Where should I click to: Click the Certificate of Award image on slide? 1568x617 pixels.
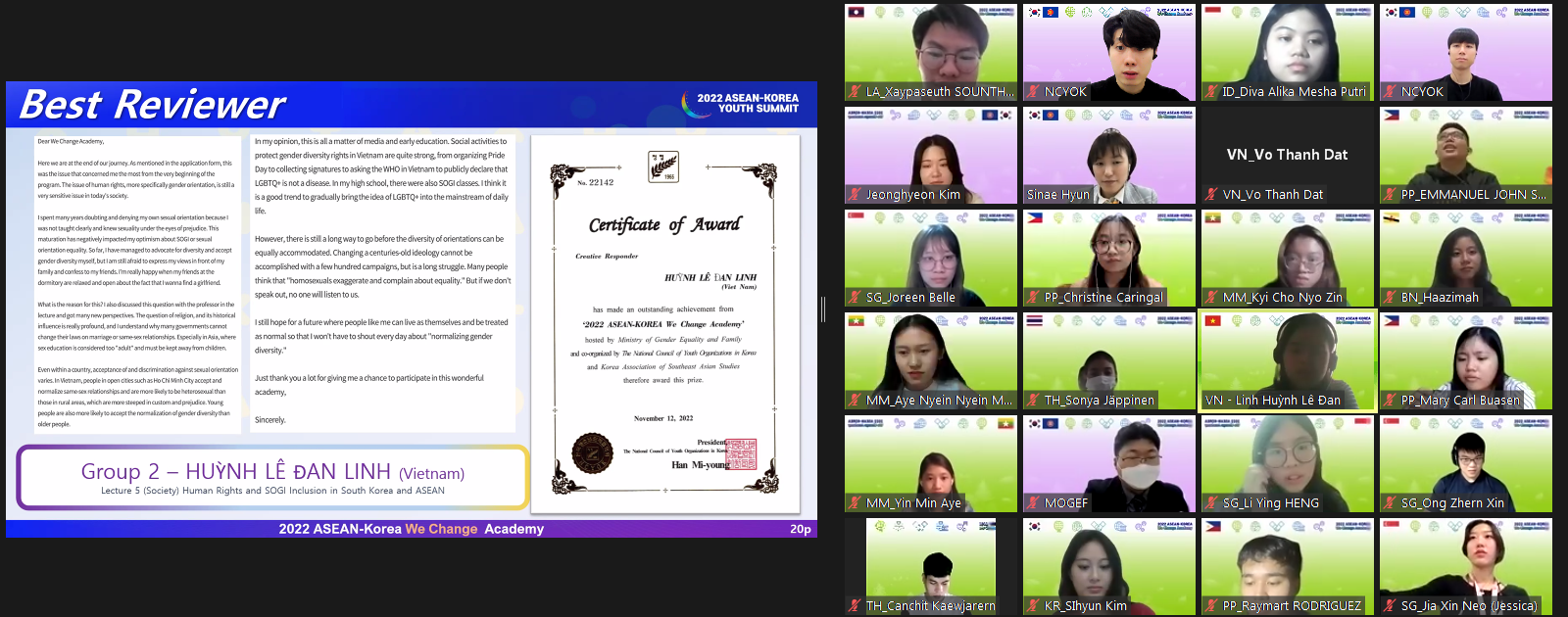[x=665, y=323]
